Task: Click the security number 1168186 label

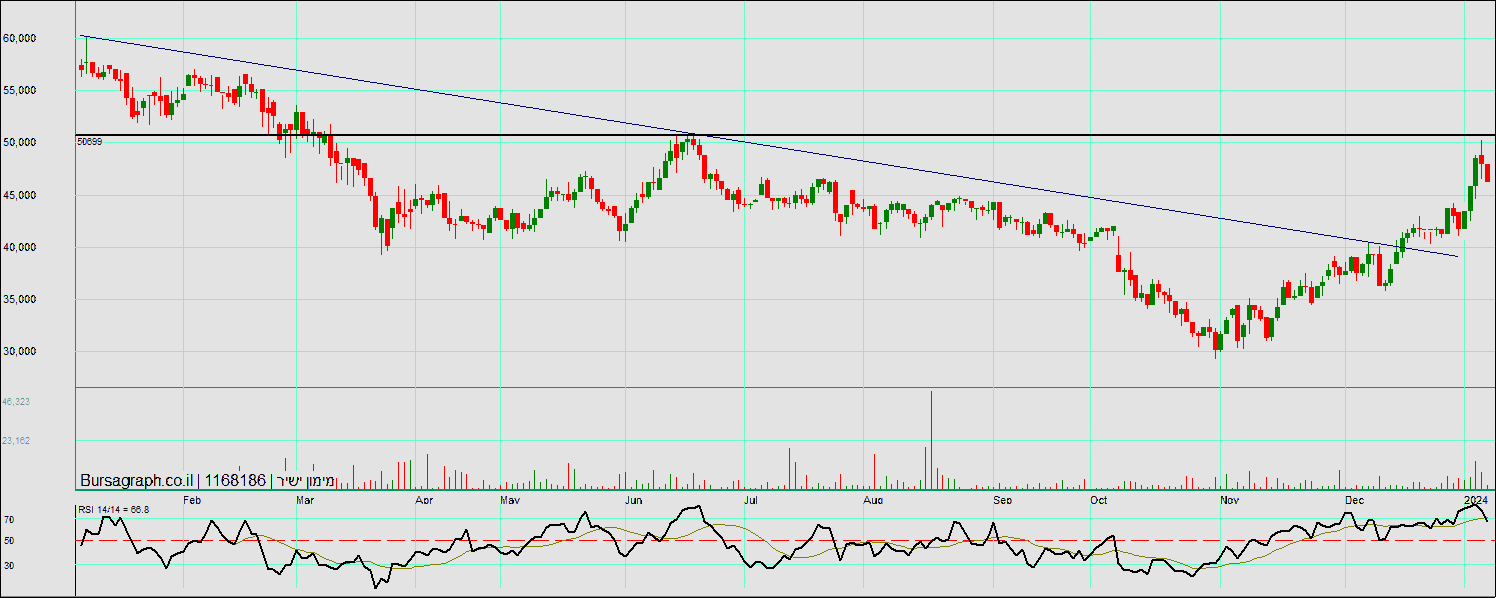Action: pos(235,481)
